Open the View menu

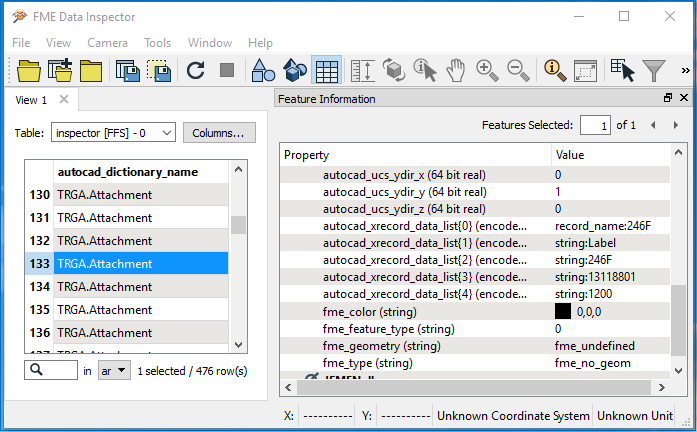(x=58, y=43)
